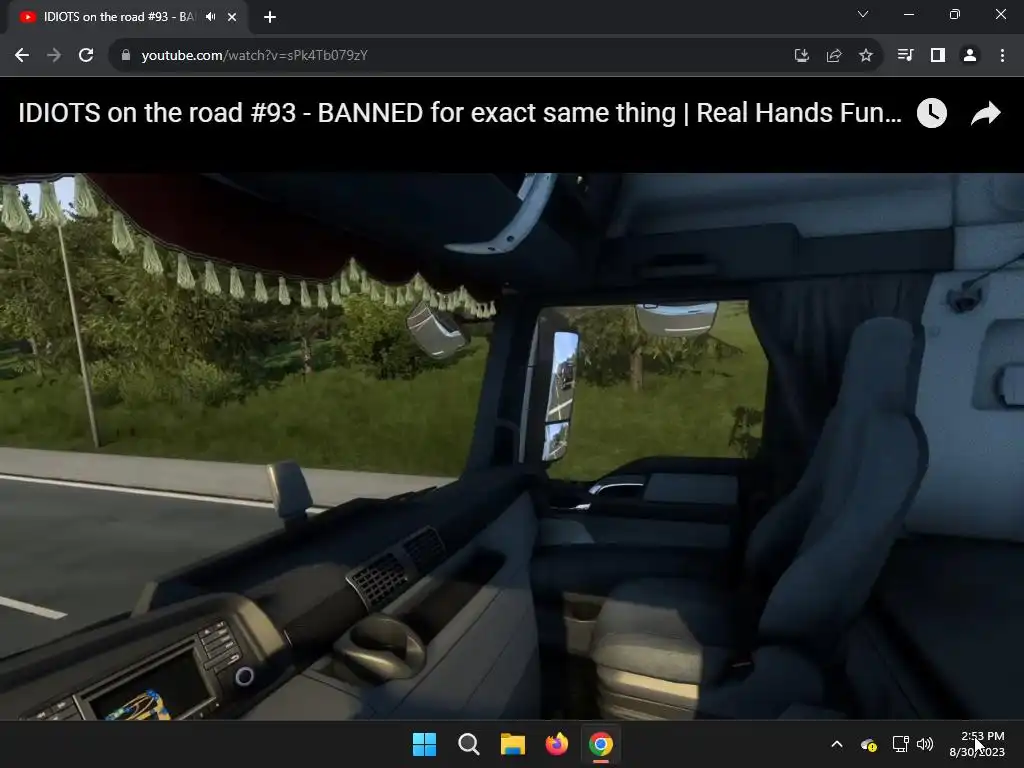View site info via the lock icon
Screen dimensions: 1024x768
click(126, 56)
